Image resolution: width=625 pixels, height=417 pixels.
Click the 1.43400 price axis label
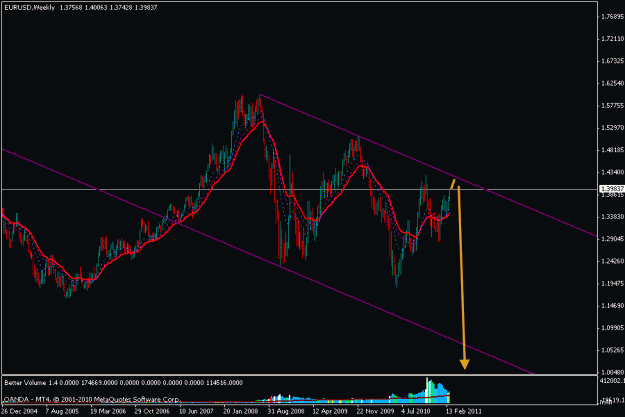pos(613,173)
